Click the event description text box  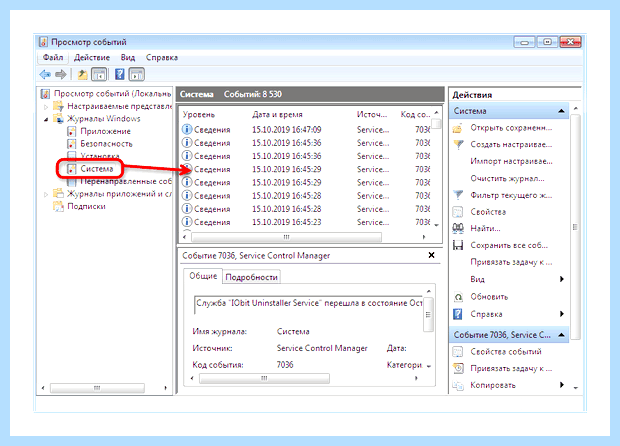pos(308,304)
